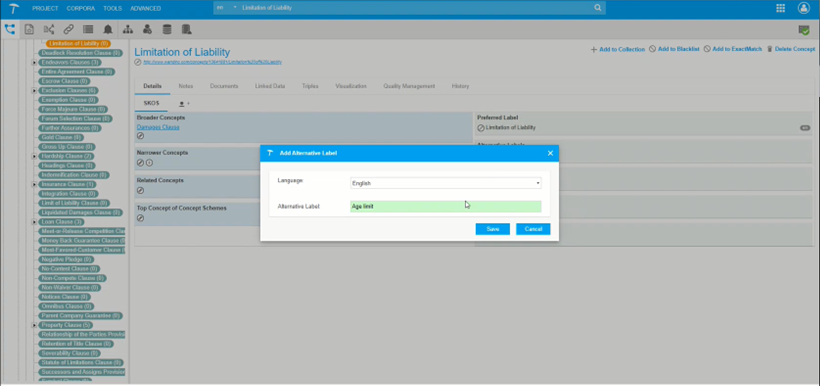The width and height of the screenshot is (820, 386).
Task: Click Cancel in Add Alternative Label dialog
Action: pos(533,229)
